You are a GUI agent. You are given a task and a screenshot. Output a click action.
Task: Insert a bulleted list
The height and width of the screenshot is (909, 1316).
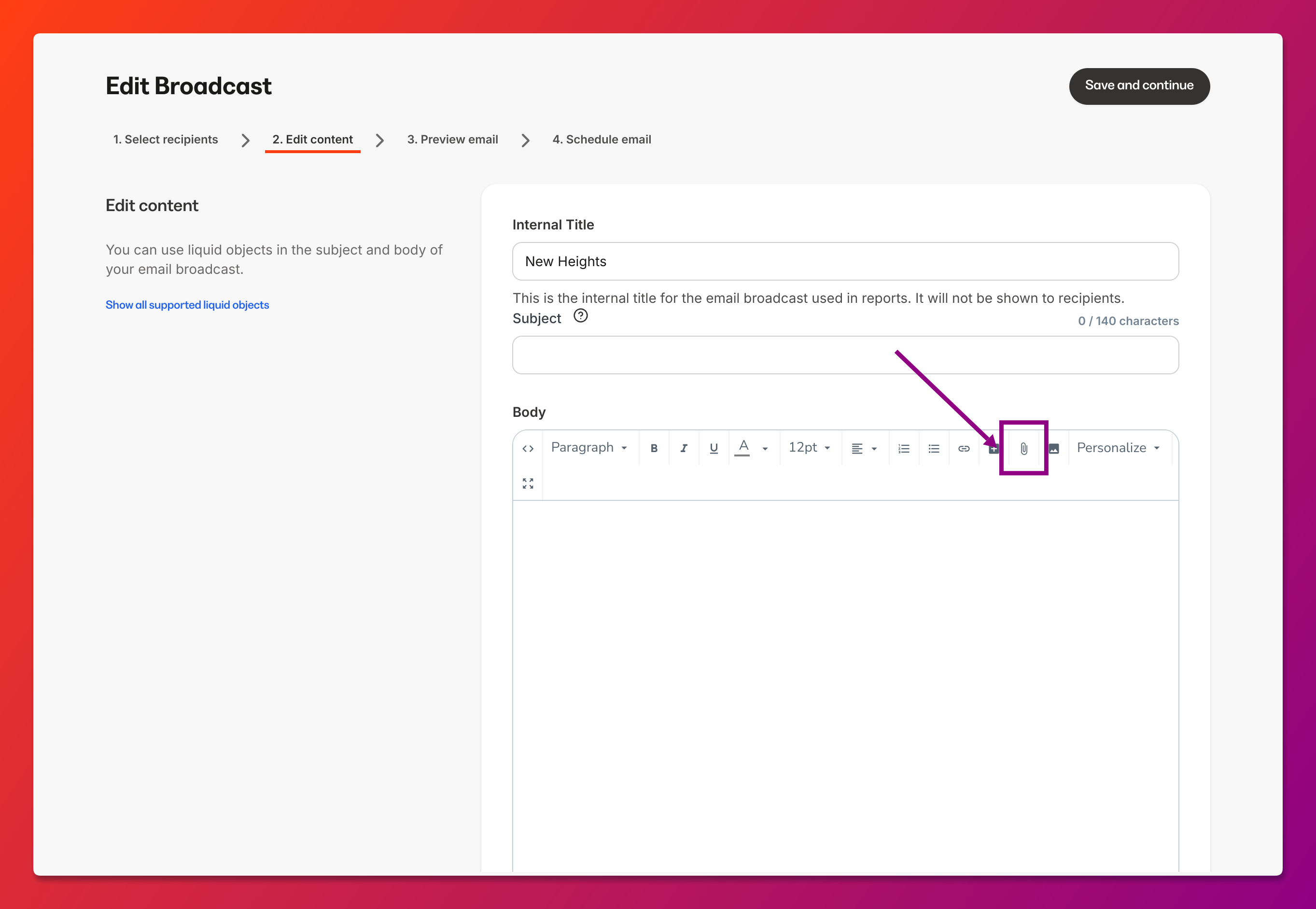(x=934, y=449)
